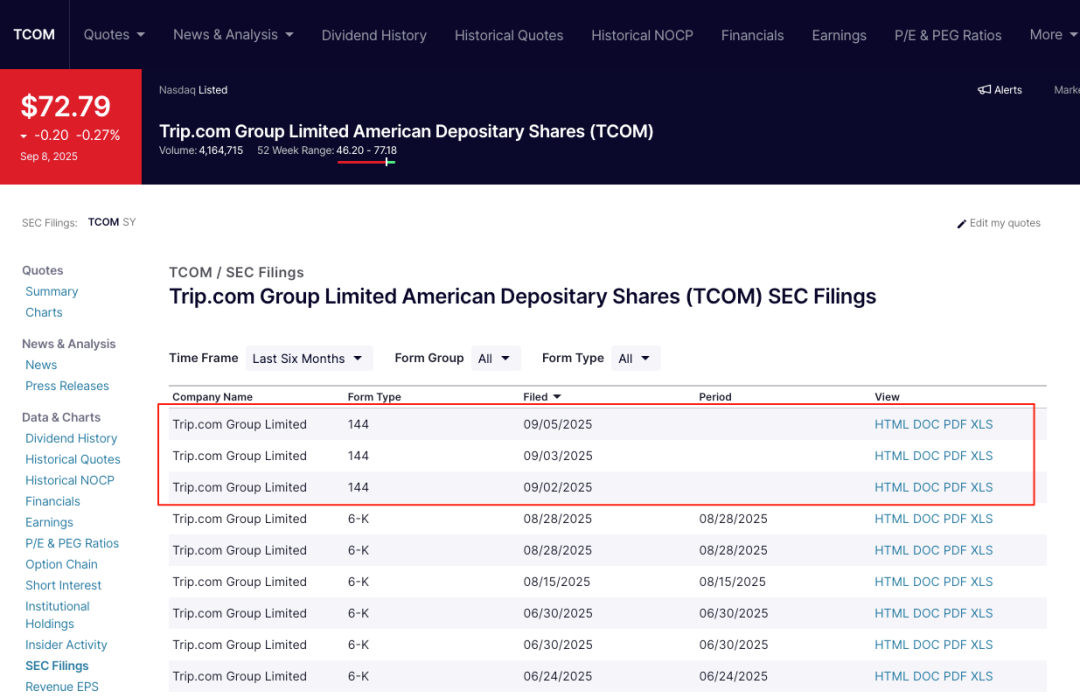Screen dimensions: 1080x698
Task: Expand the News & Analysis menu
Action: [233, 34]
